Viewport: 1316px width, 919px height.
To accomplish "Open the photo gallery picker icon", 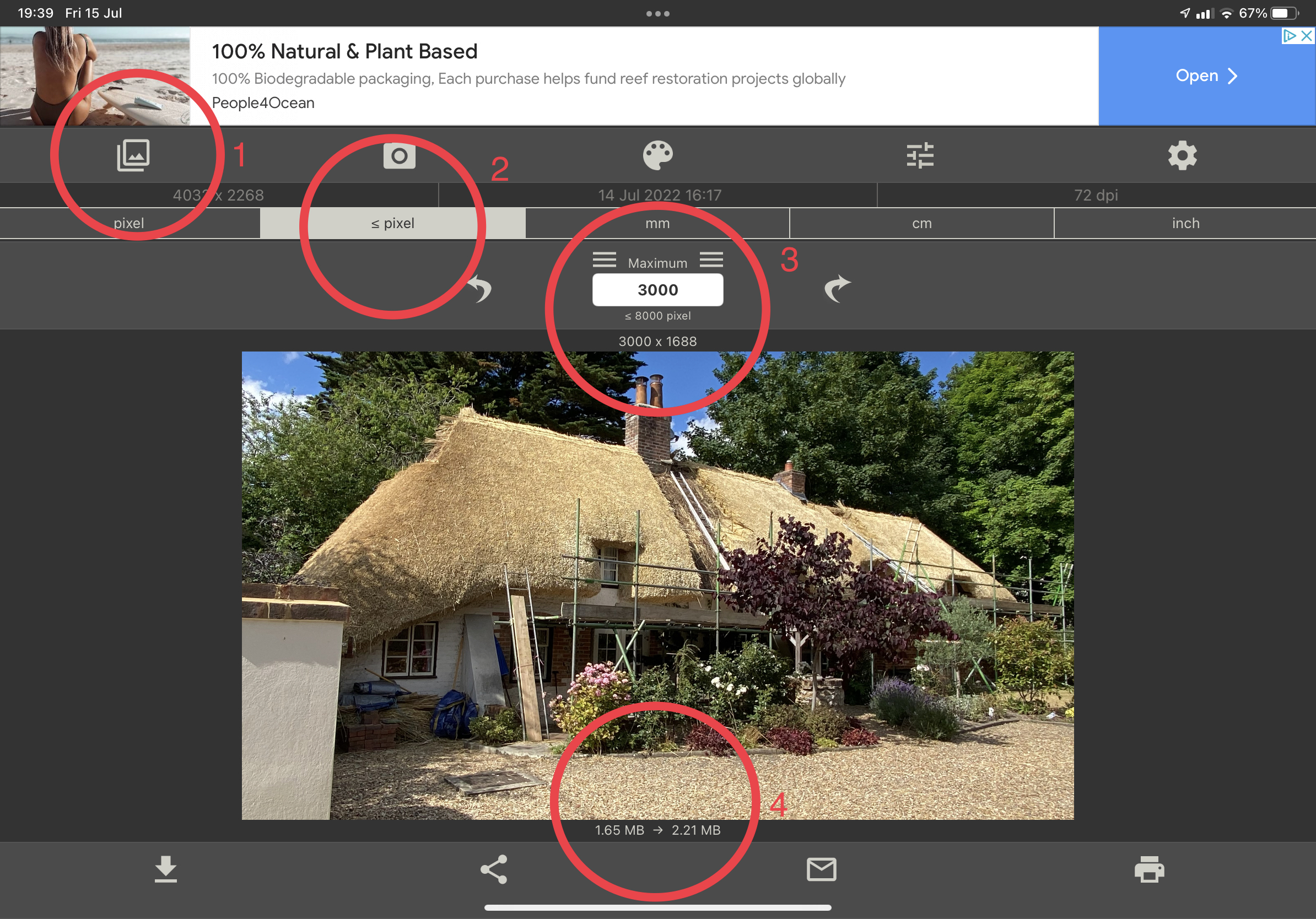I will (x=133, y=155).
